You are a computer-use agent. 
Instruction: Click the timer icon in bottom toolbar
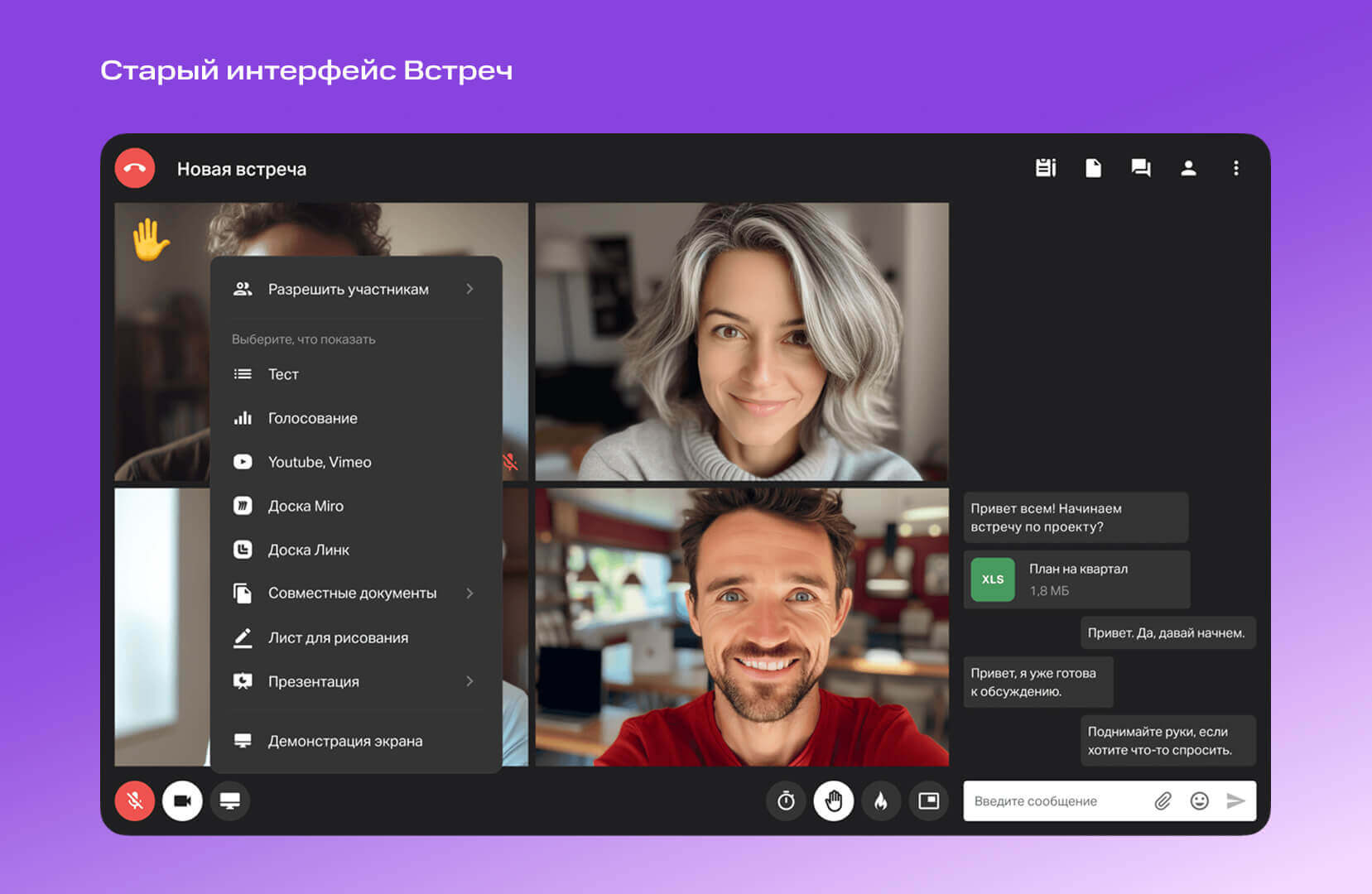coord(786,800)
